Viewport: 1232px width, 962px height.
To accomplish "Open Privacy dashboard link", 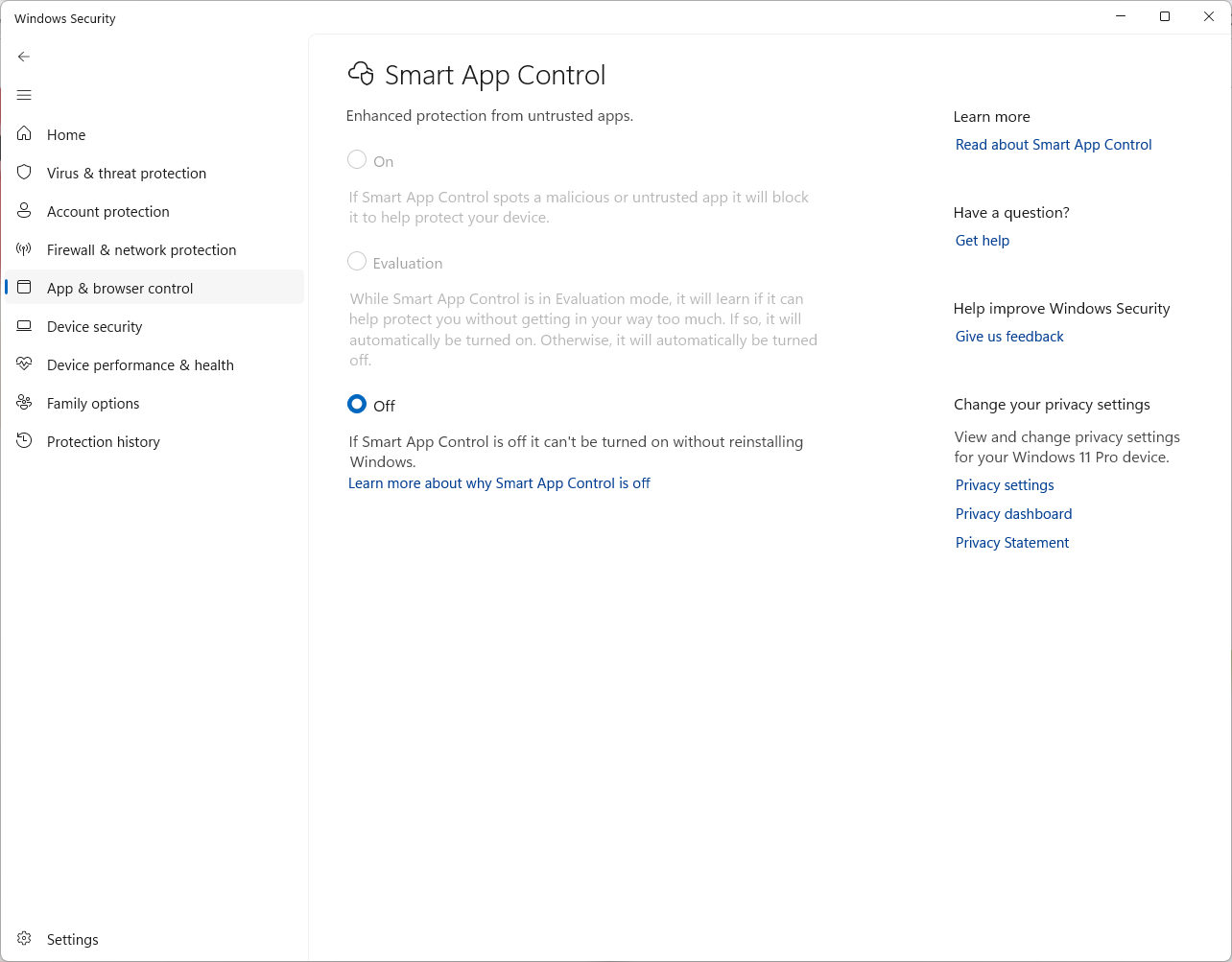I will pos(1013,514).
